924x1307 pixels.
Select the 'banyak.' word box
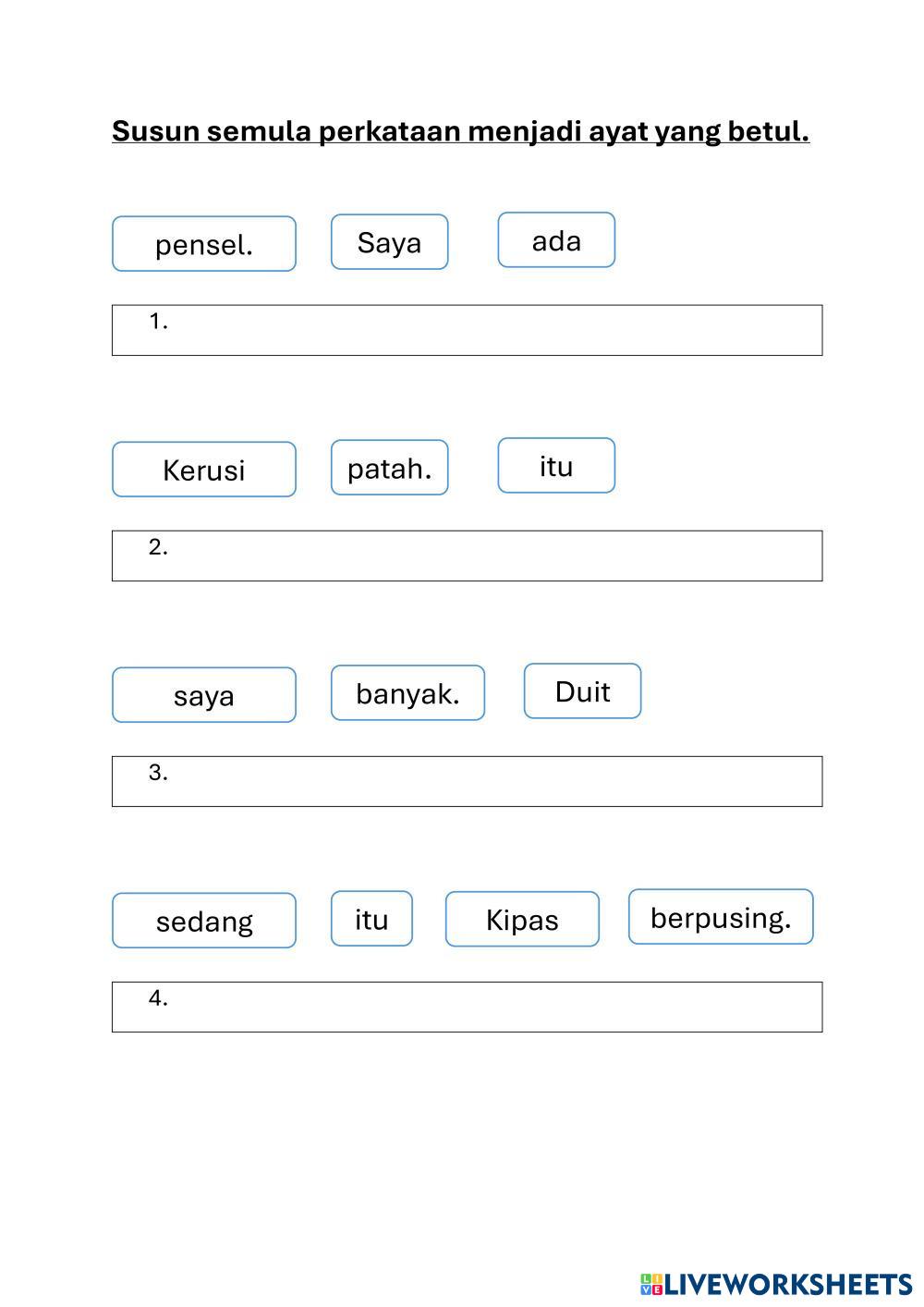click(x=407, y=693)
